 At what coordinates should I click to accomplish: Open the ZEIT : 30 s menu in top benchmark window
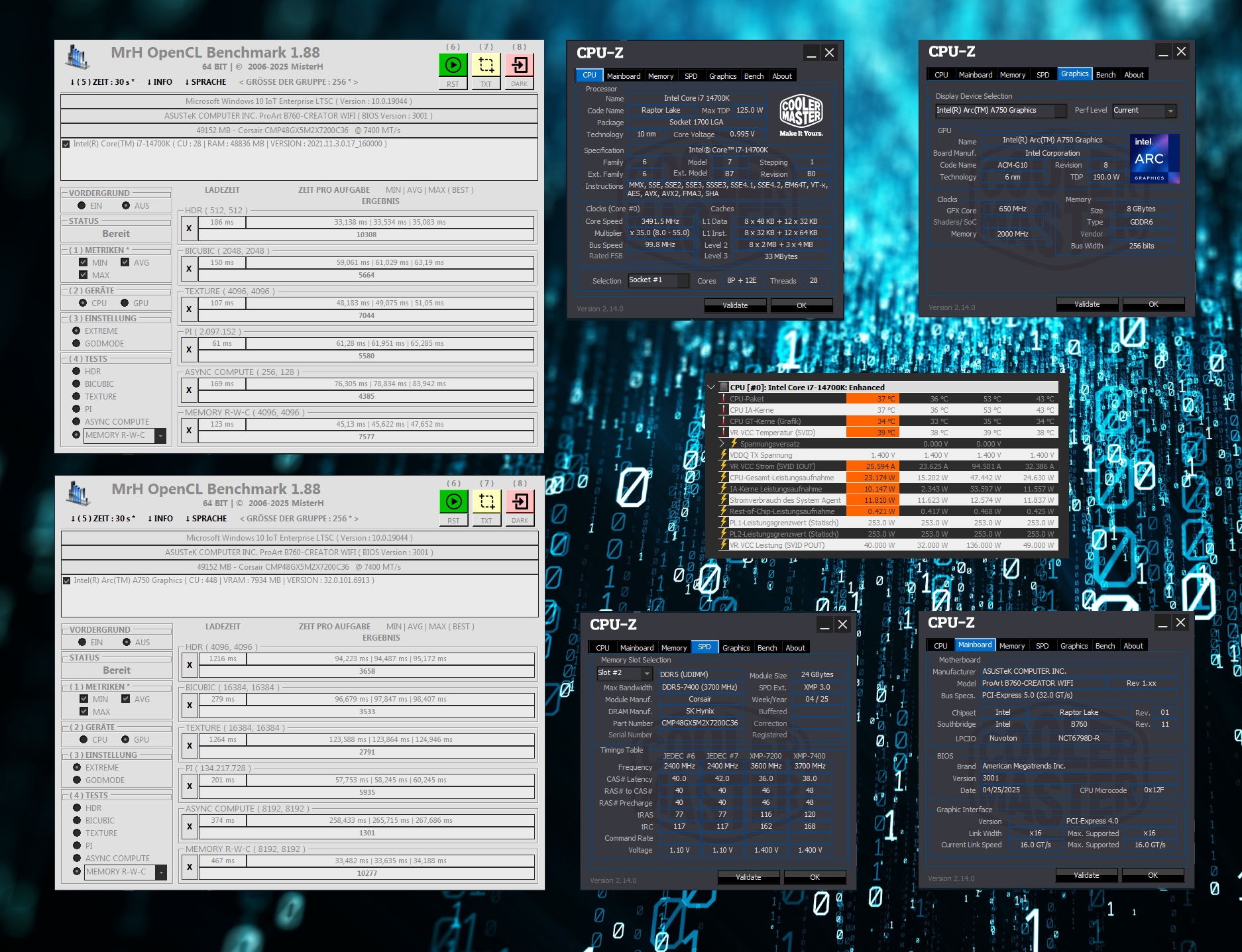(x=103, y=82)
